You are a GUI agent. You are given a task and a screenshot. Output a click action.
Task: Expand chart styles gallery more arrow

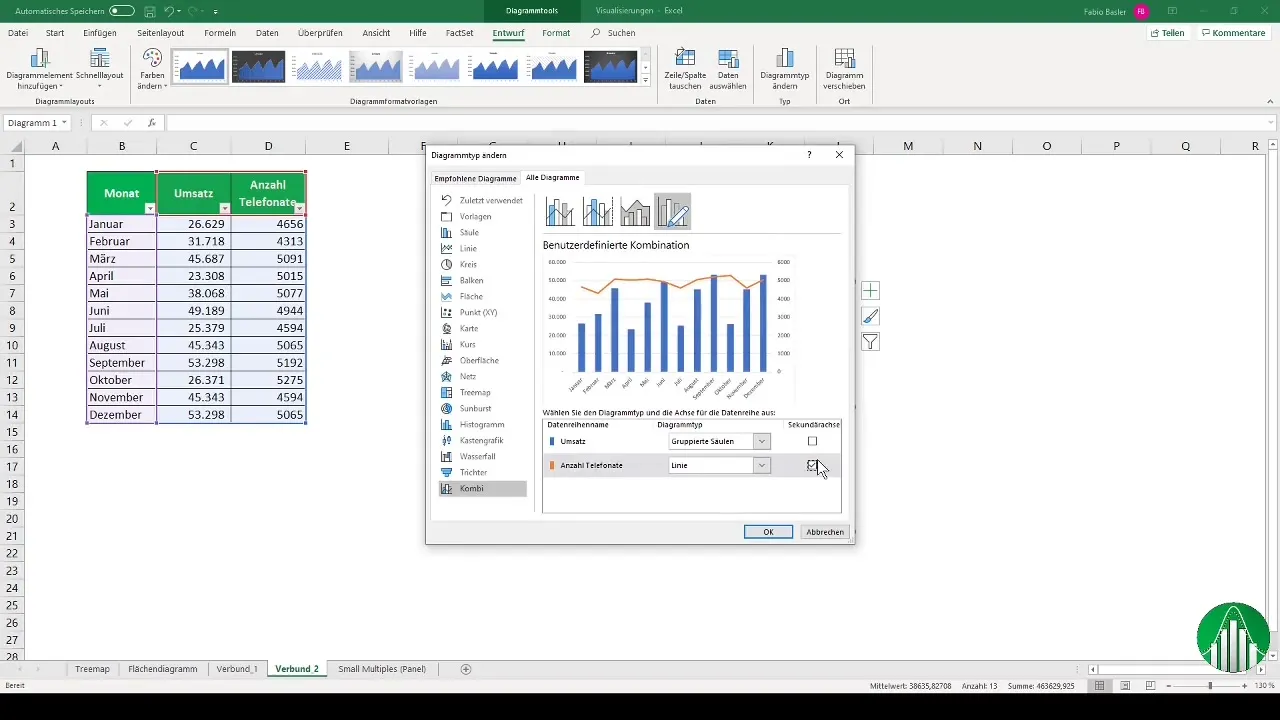pos(646,79)
